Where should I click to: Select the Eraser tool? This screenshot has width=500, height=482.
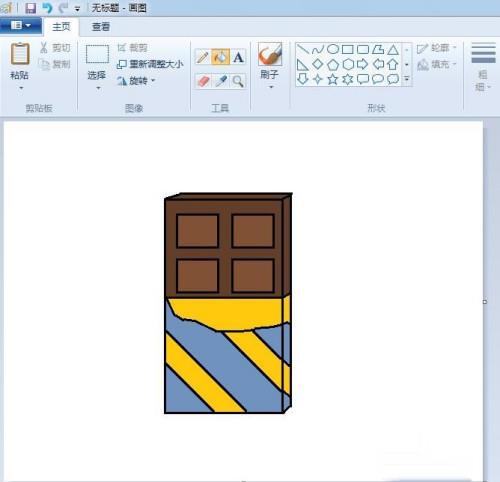tap(203, 81)
